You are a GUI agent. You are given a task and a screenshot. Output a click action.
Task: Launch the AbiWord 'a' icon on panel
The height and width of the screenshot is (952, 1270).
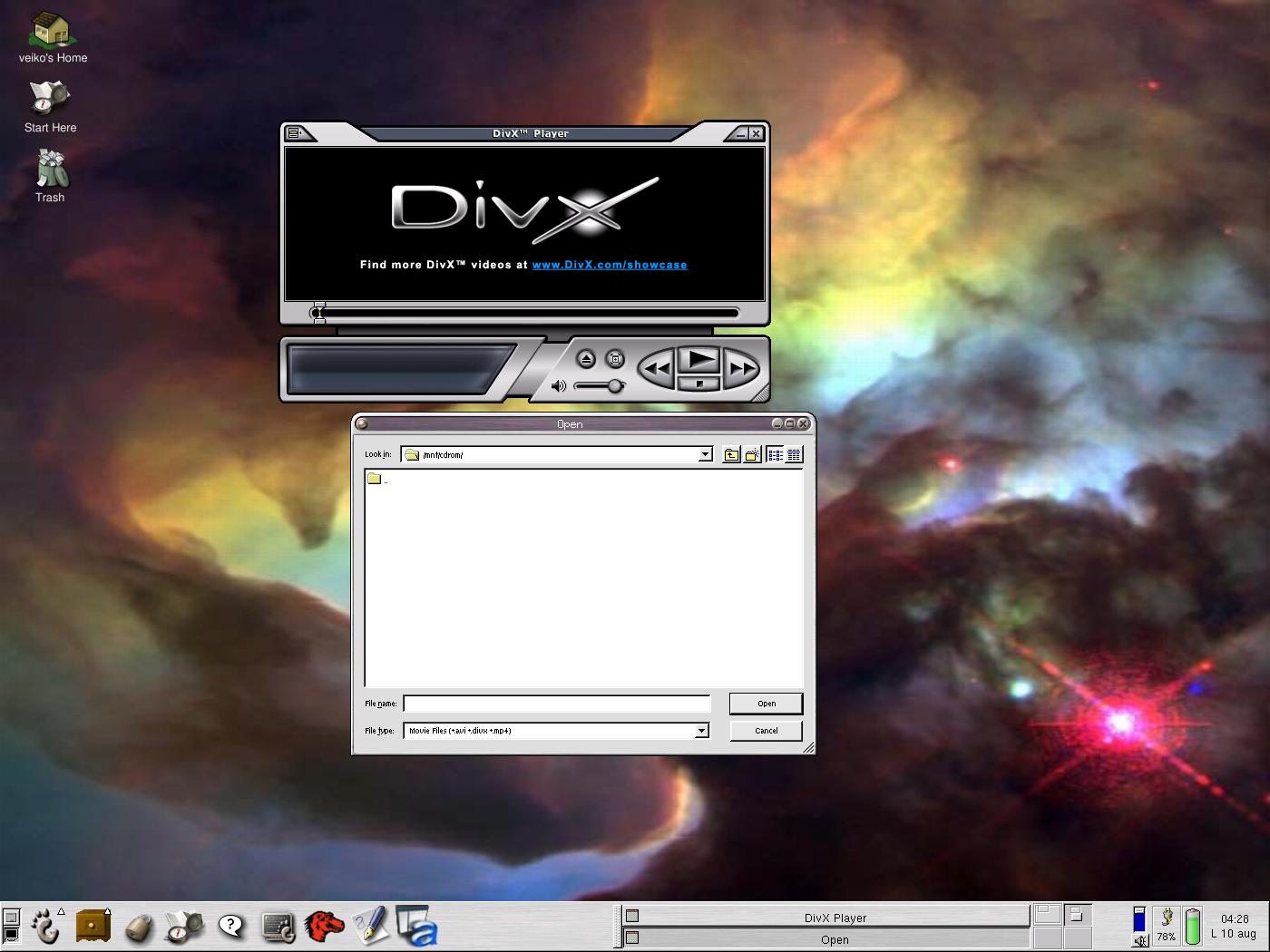click(416, 927)
